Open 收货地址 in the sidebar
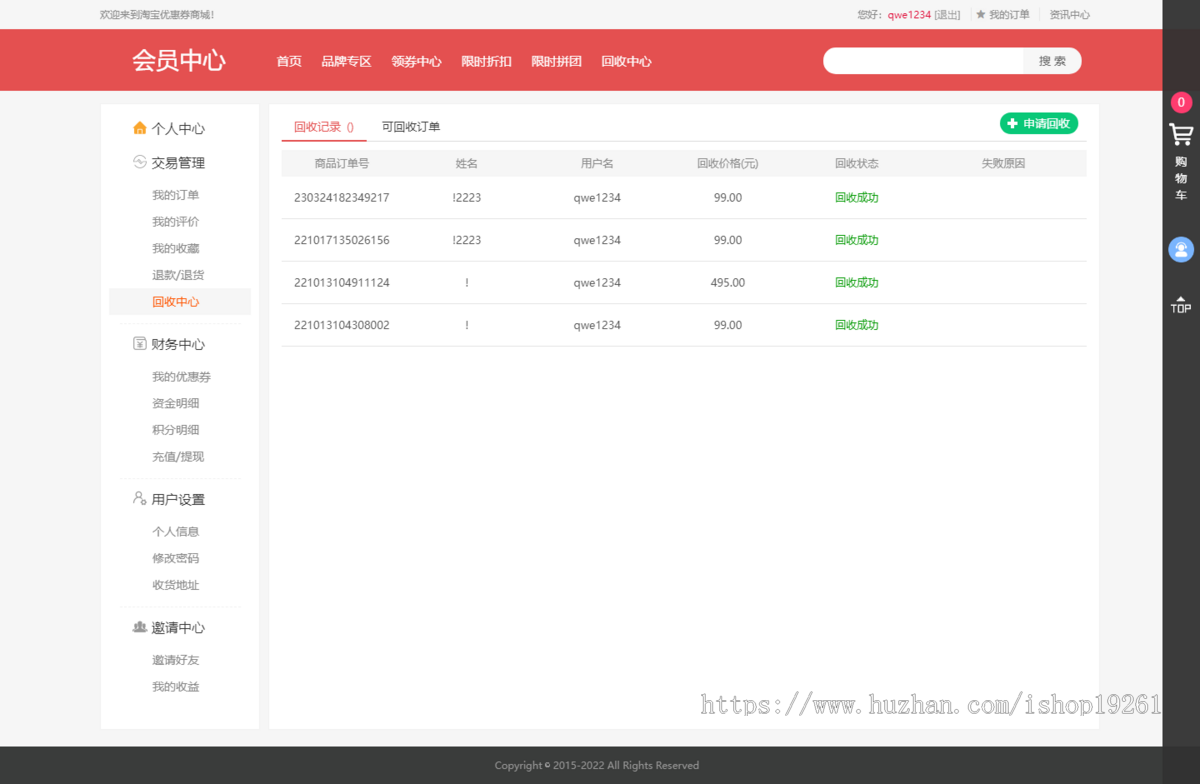Image resolution: width=1200 pixels, height=784 pixels. pos(175,585)
